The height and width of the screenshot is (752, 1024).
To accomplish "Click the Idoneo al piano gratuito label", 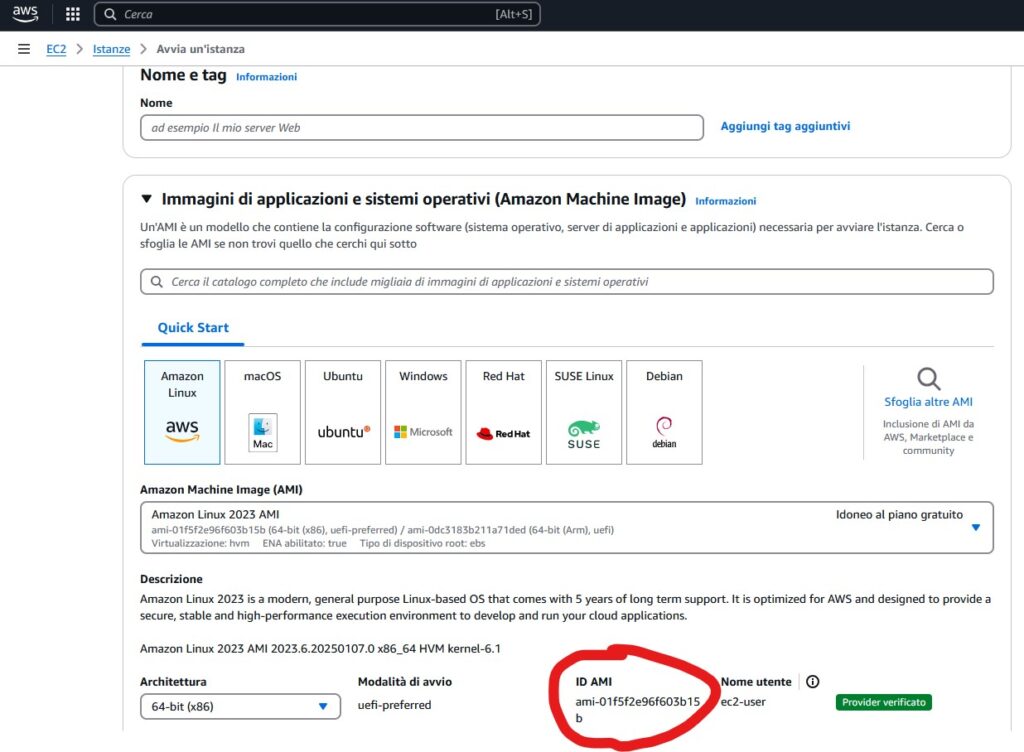I will pos(899,514).
